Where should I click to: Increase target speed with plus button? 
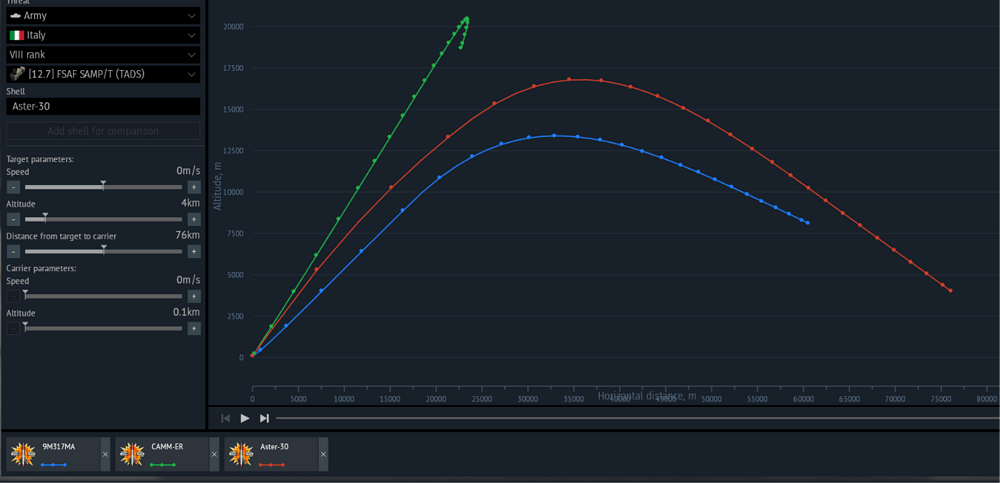tap(194, 187)
